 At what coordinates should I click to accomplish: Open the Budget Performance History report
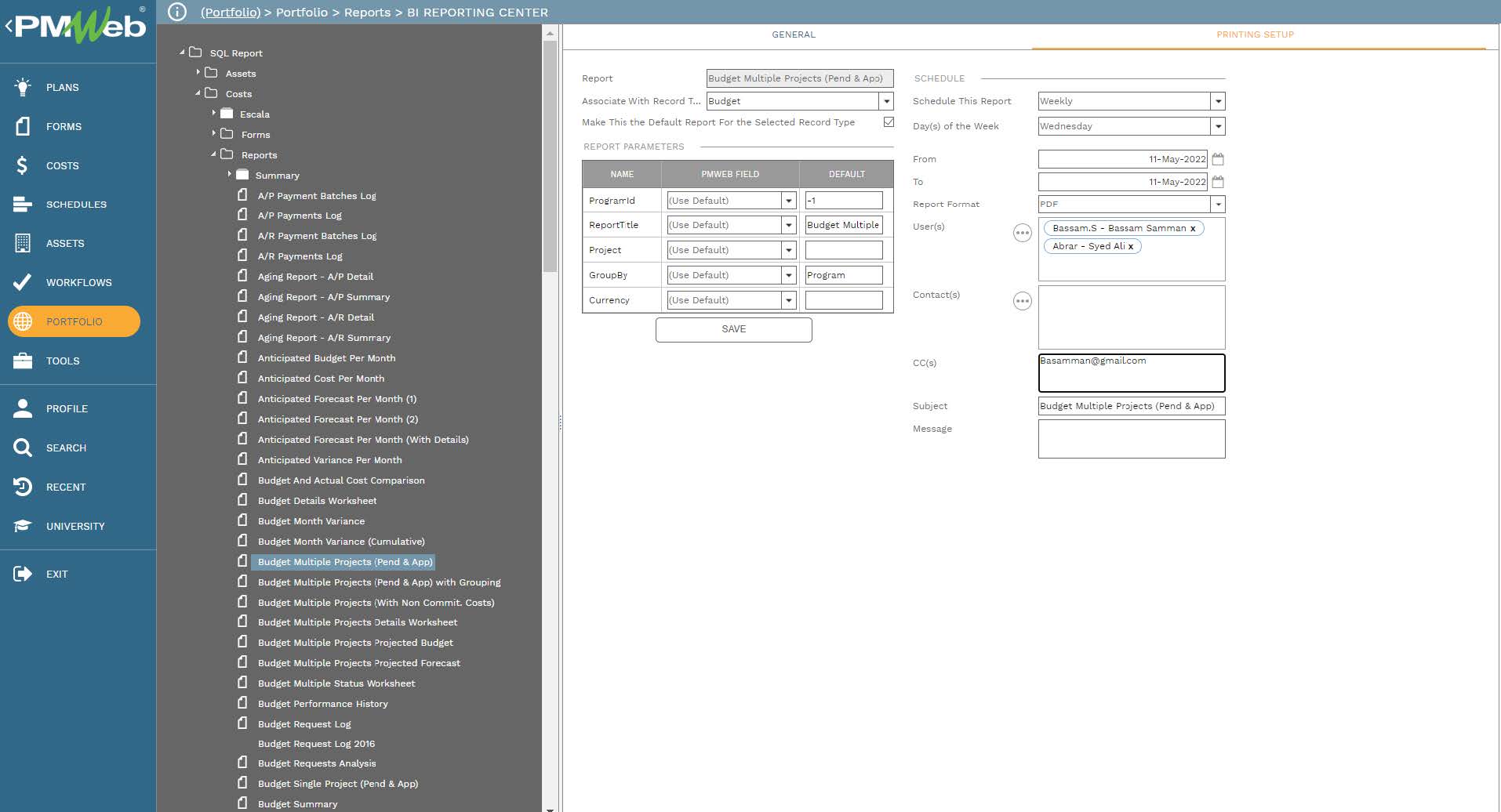point(322,704)
